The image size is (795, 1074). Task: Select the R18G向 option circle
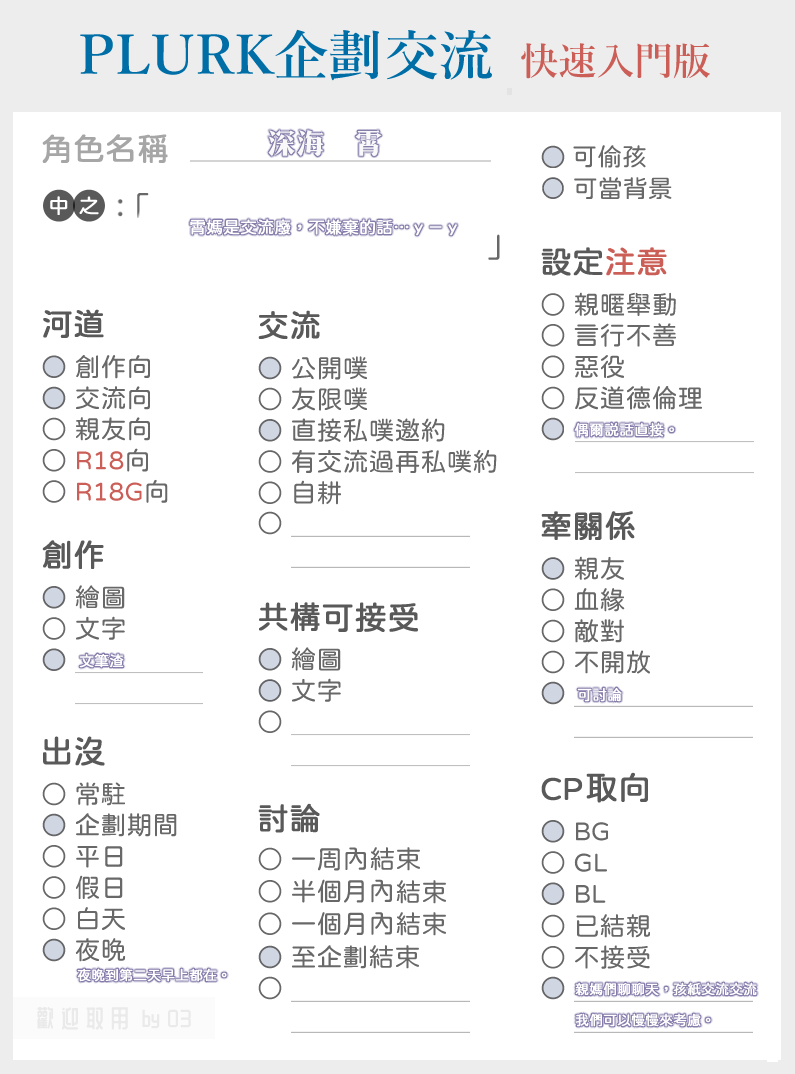click(54, 492)
